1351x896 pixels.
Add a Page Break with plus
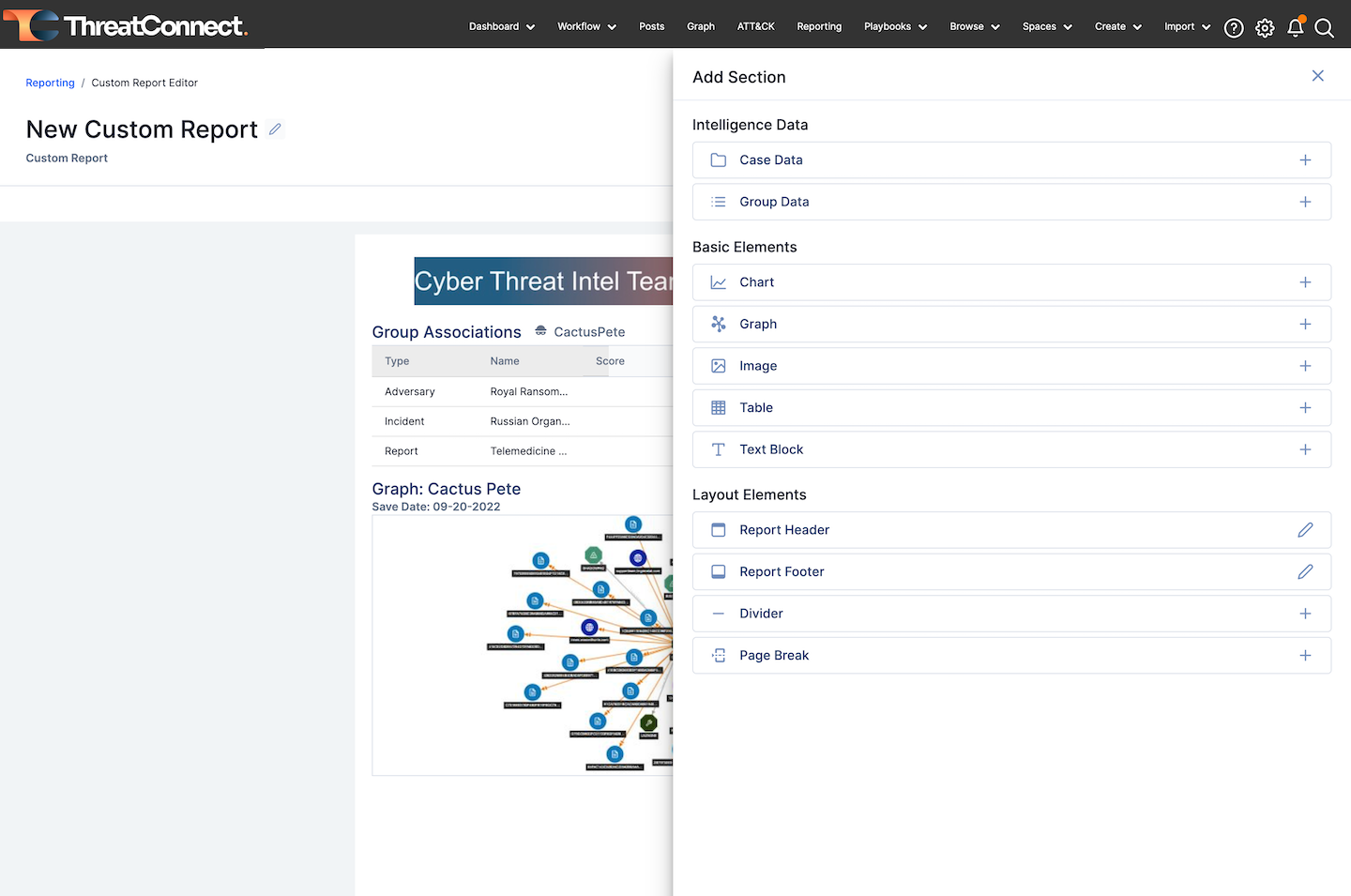pos(1305,655)
